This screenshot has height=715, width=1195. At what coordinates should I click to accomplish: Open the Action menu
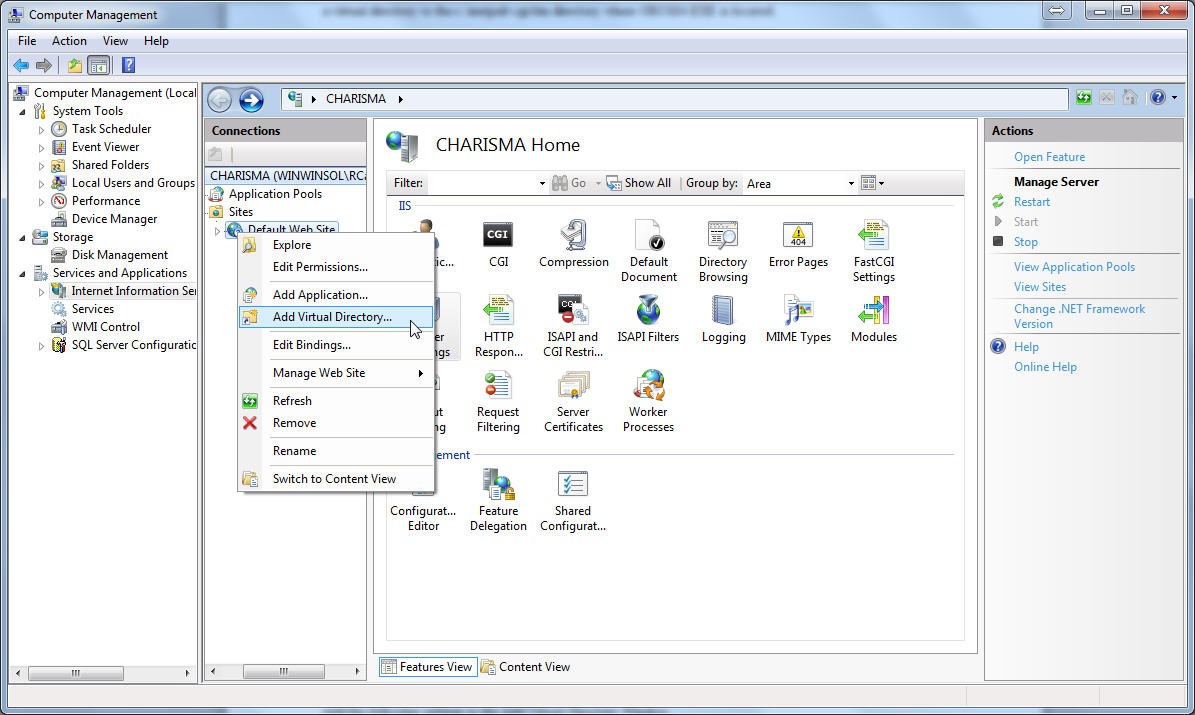tap(69, 41)
